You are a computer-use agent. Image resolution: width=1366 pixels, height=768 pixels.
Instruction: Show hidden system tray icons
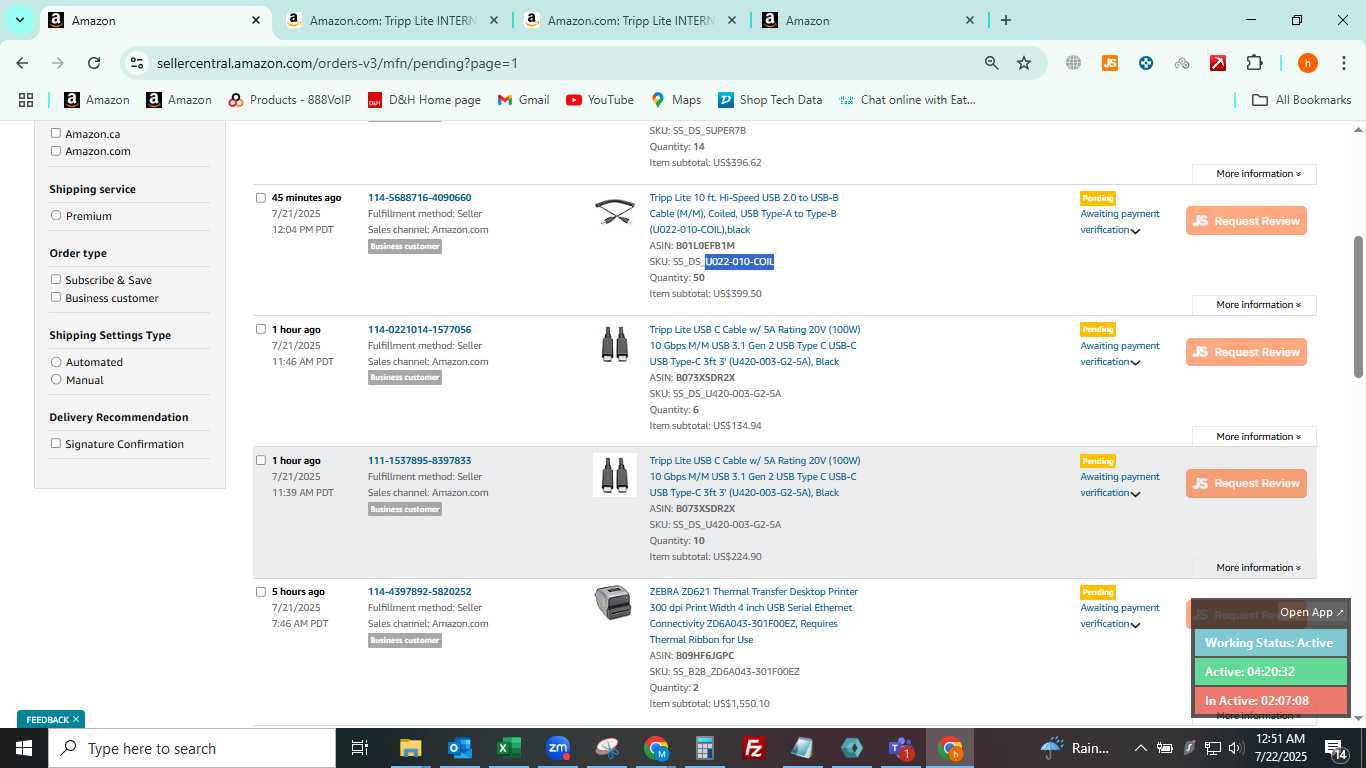pyautogui.click(x=1140, y=748)
